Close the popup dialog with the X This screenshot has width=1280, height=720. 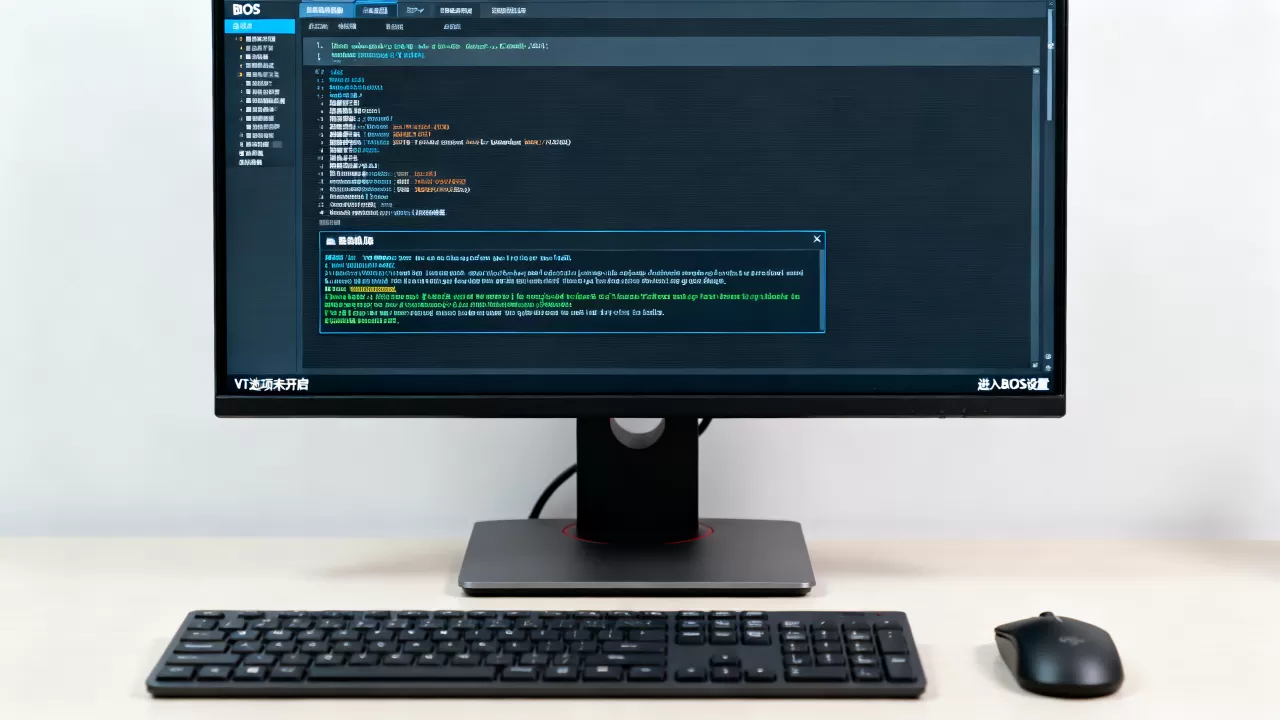(817, 239)
